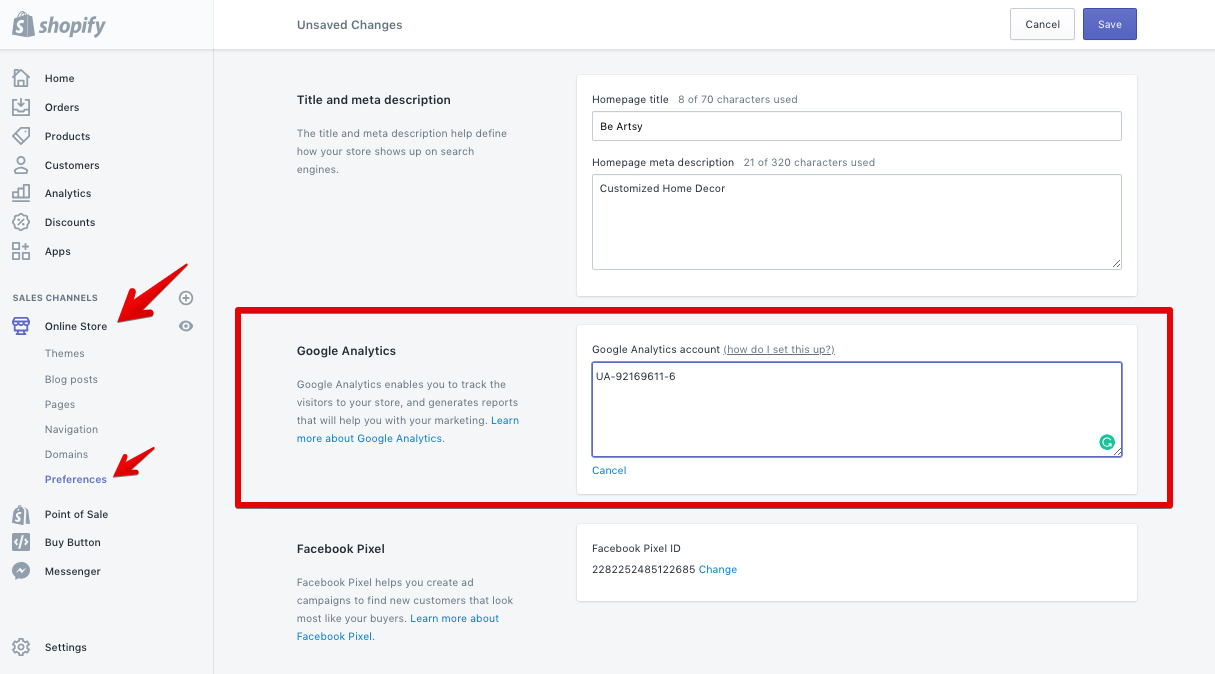1215x674 pixels.
Task: Click the Products tag icon
Action: click(x=21, y=136)
